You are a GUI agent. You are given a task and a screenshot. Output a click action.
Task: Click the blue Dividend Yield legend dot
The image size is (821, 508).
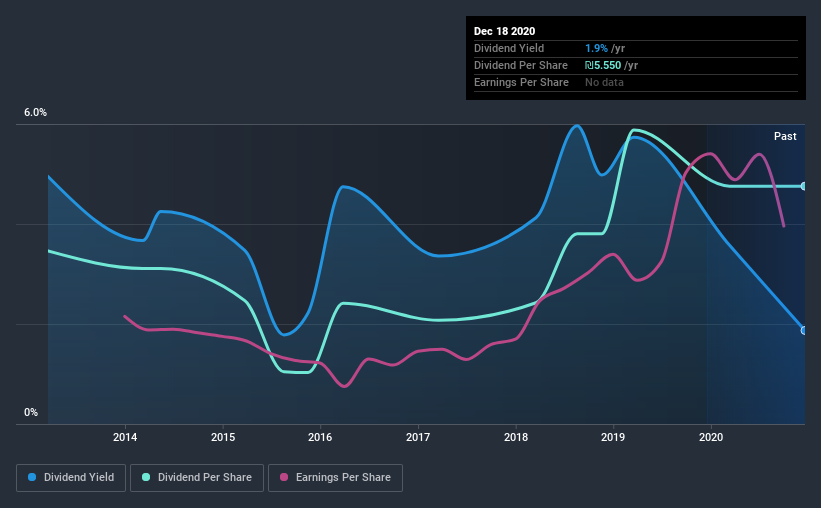click(x=32, y=477)
